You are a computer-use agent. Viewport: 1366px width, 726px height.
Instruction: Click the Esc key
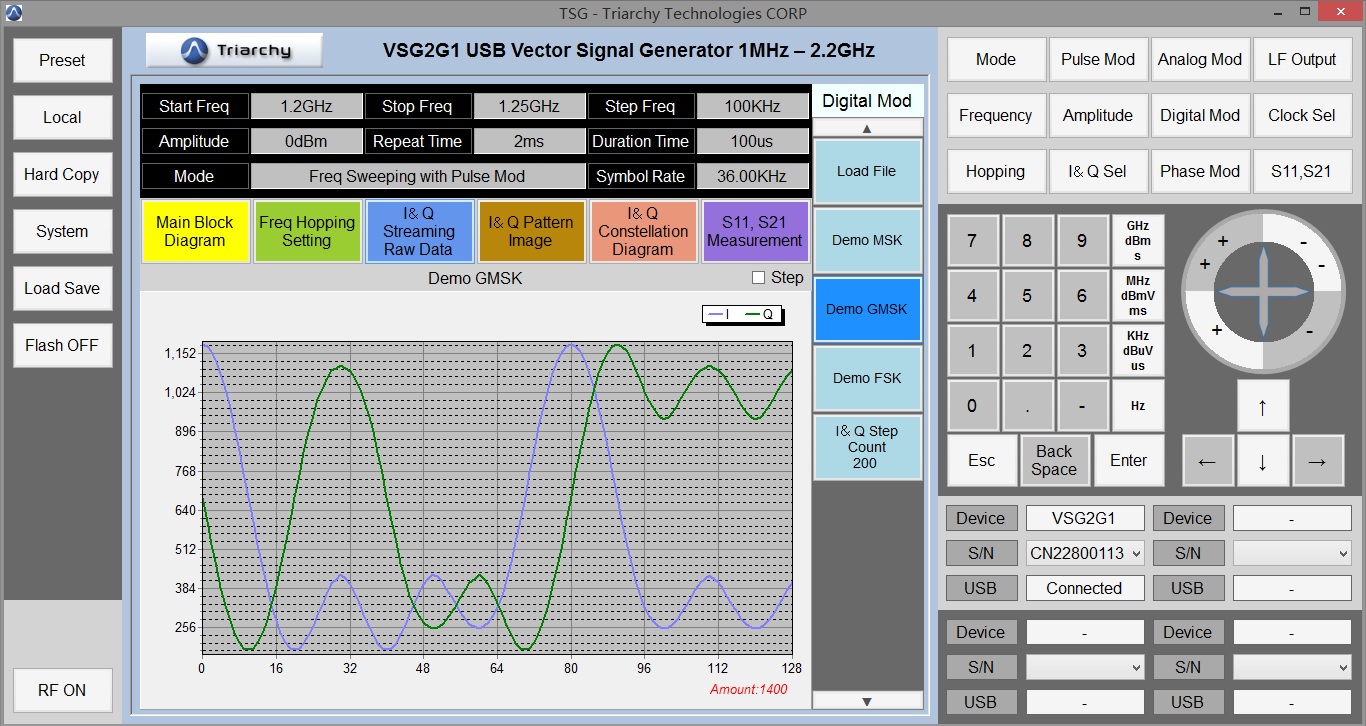click(x=982, y=460)
